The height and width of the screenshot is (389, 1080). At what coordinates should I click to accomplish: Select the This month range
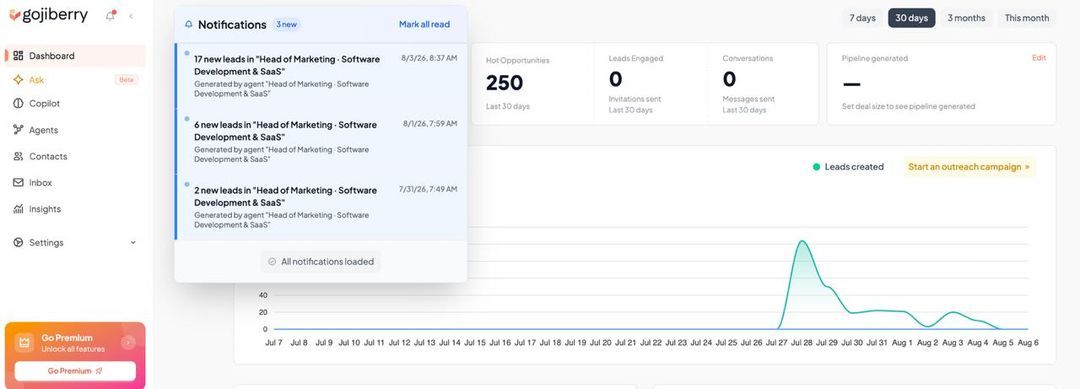(1026, 18)
